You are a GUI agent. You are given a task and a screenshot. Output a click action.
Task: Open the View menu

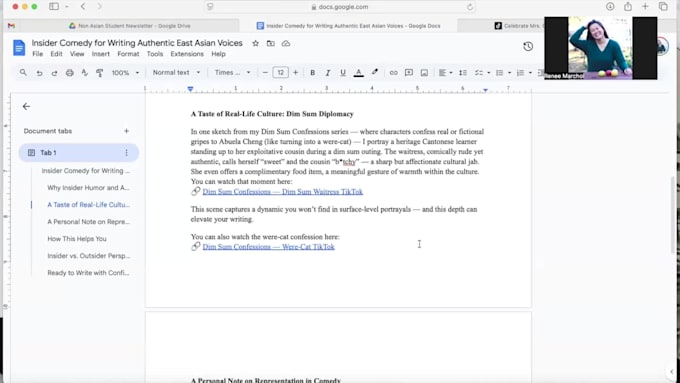pyautogui.click(x=77, y=54)
